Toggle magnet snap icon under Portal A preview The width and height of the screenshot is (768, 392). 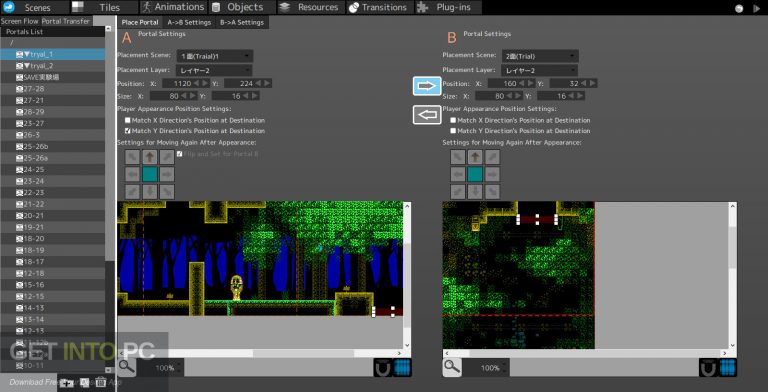383,368
